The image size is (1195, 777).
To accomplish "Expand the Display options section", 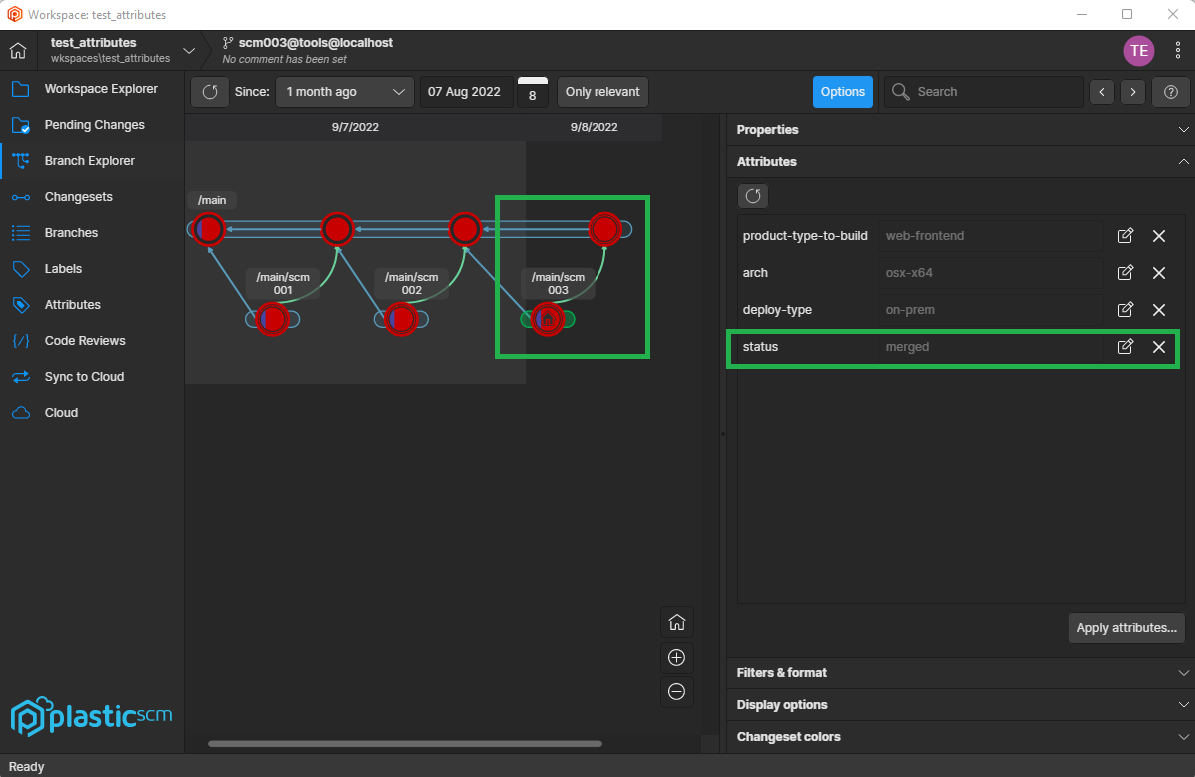I will (958, 704).
